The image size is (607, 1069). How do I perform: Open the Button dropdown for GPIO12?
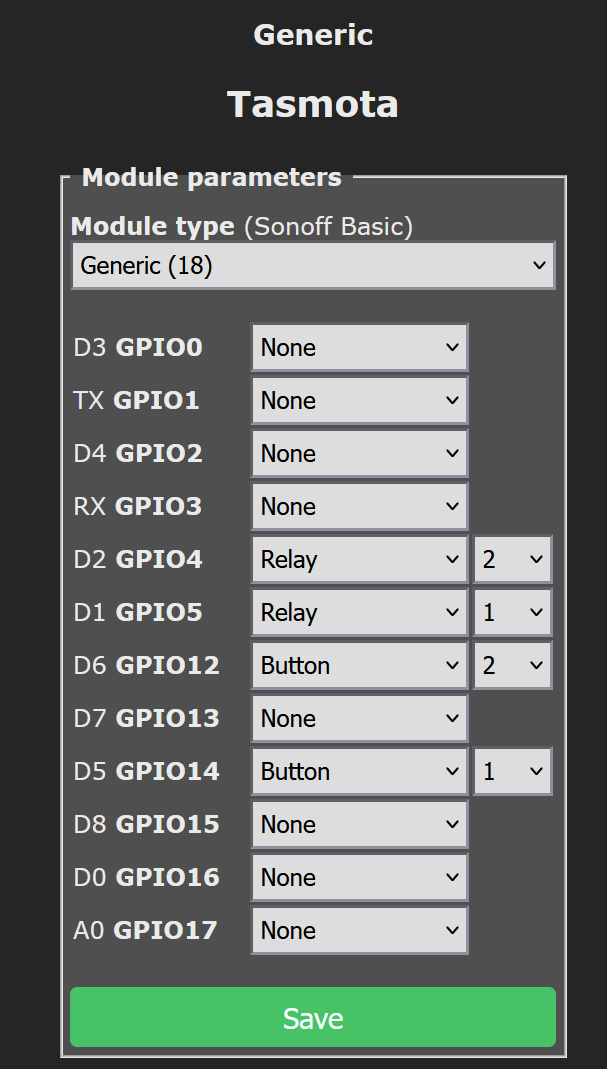(x=359, y=665)
